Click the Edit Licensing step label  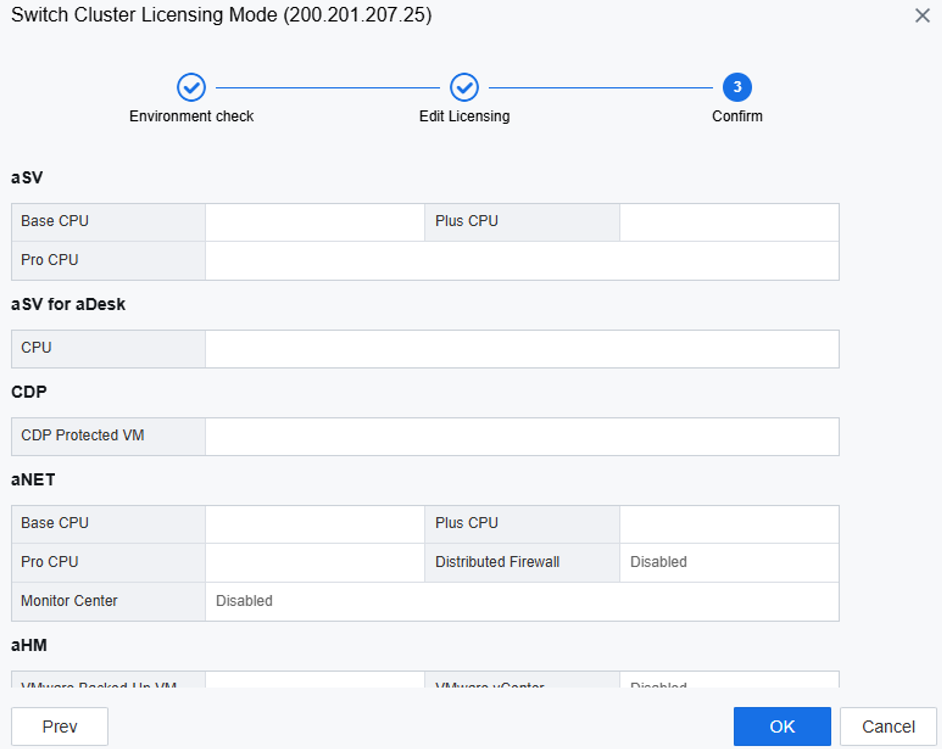click(x=464, y=116)
